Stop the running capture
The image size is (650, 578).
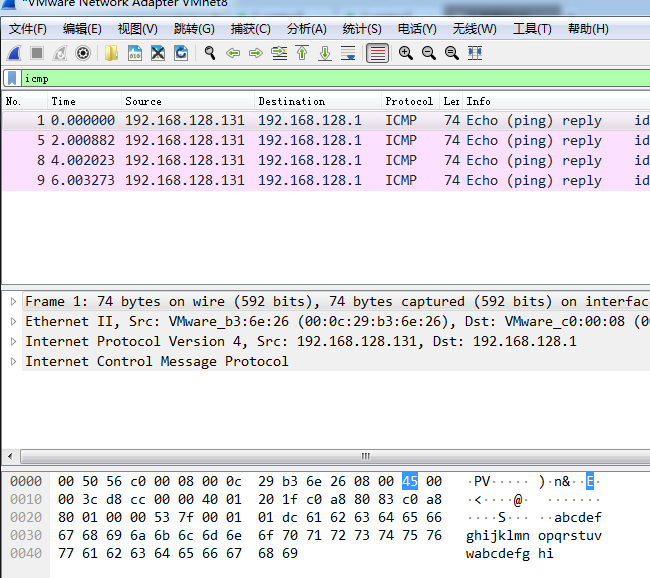tap(37, 53)
